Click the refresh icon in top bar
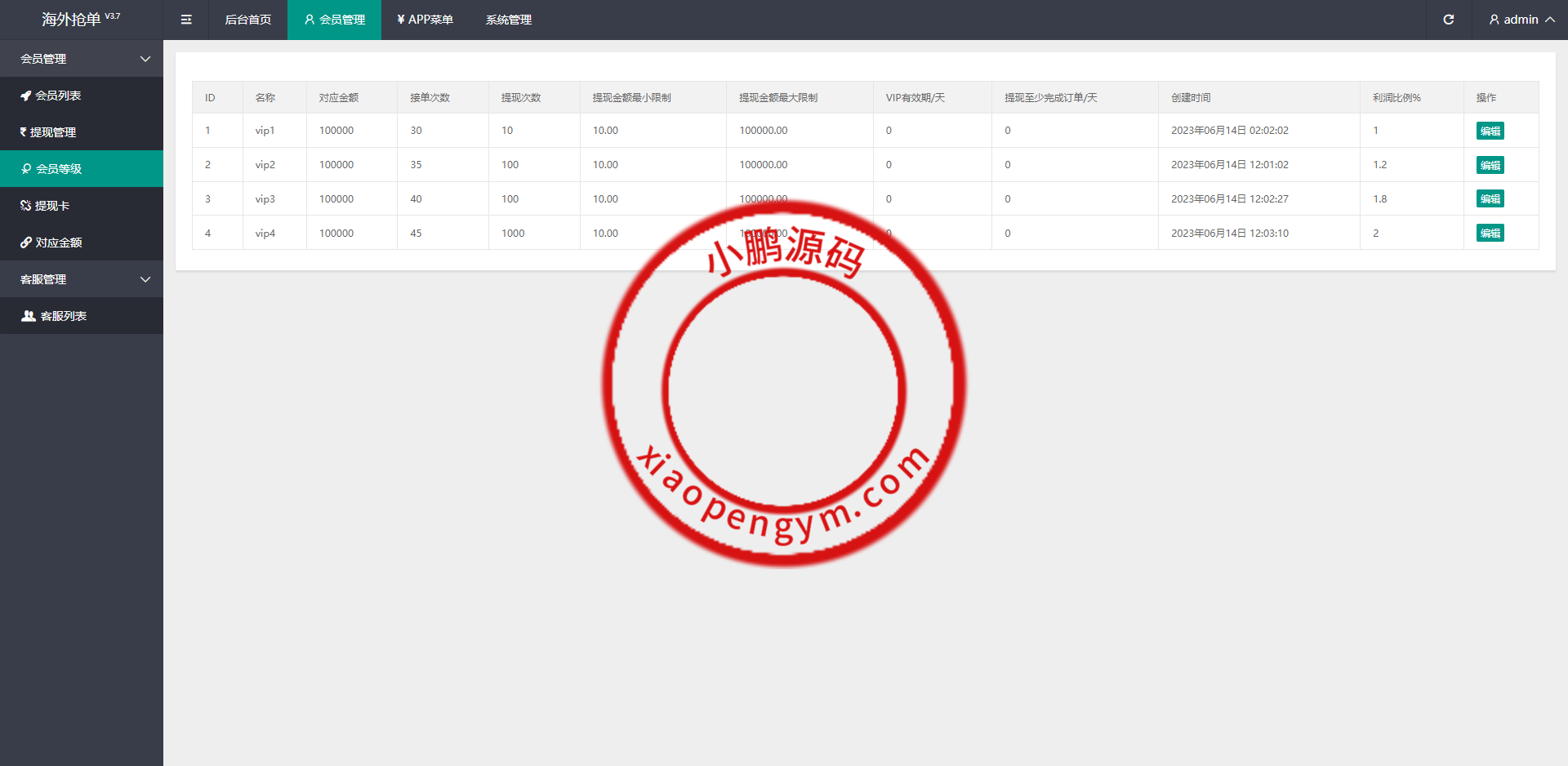Screen dimensions: 1568x766 tap(1448, 20)
